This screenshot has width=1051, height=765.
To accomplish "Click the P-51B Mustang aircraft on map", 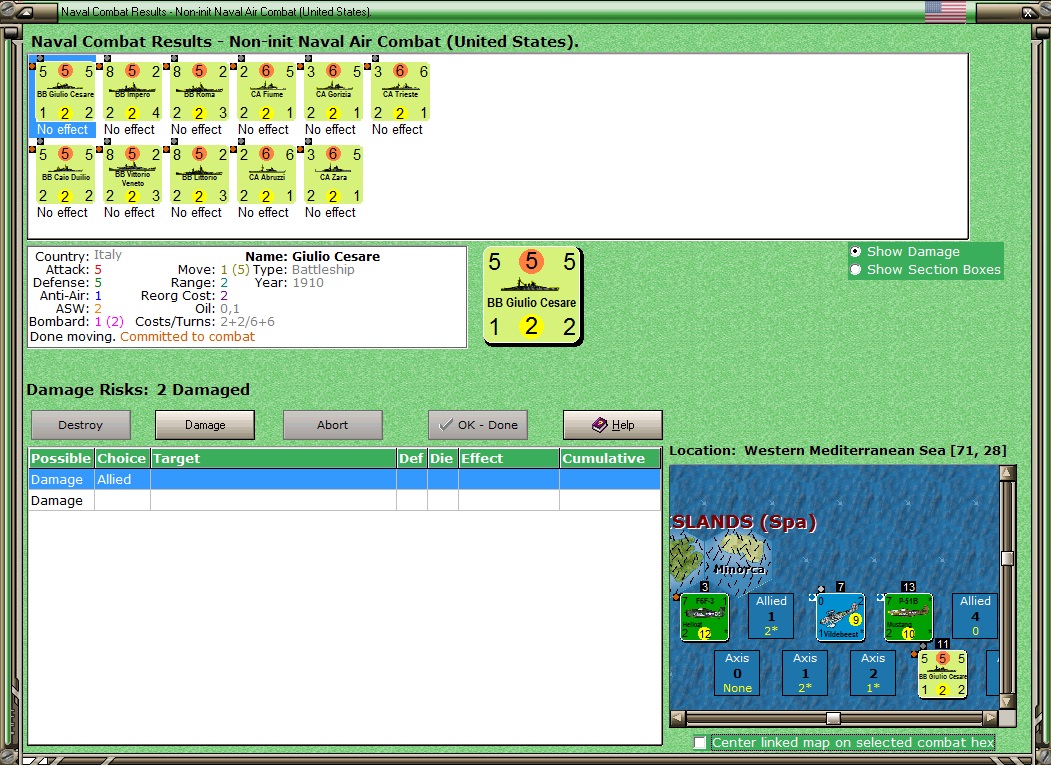I will point(908,617).
